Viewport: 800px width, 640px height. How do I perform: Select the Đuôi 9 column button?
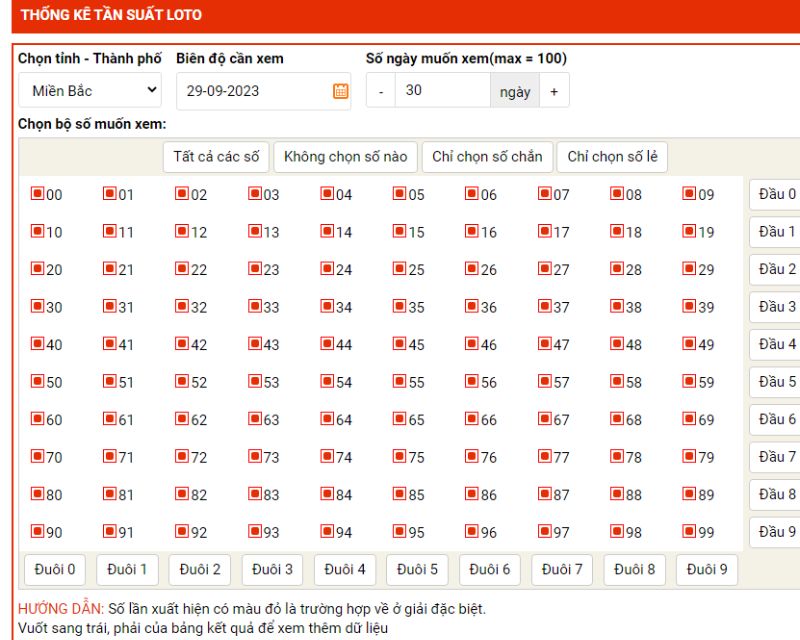(x=707, y=570)
